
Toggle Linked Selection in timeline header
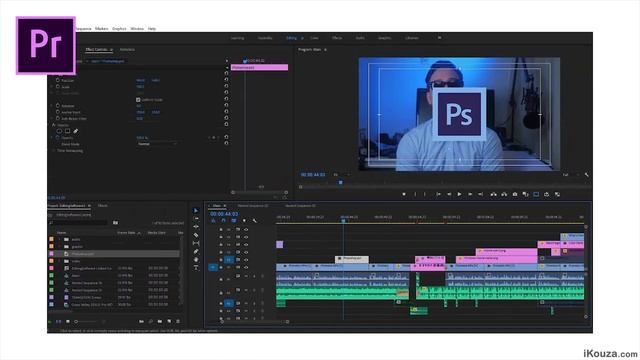[233, 221]
